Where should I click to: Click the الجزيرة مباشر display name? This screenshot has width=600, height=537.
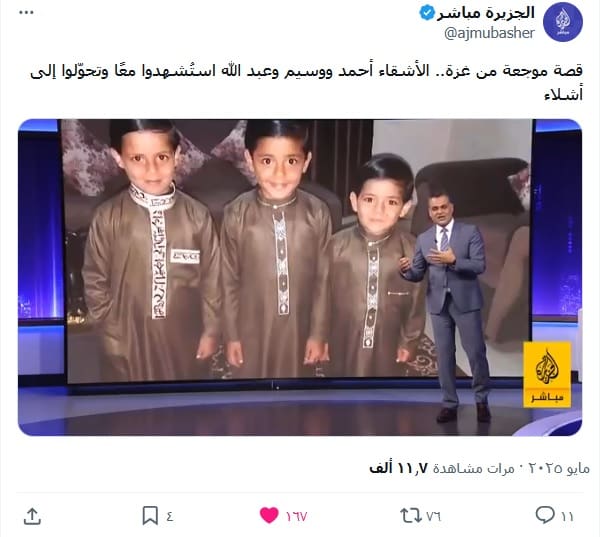[486, 13]
